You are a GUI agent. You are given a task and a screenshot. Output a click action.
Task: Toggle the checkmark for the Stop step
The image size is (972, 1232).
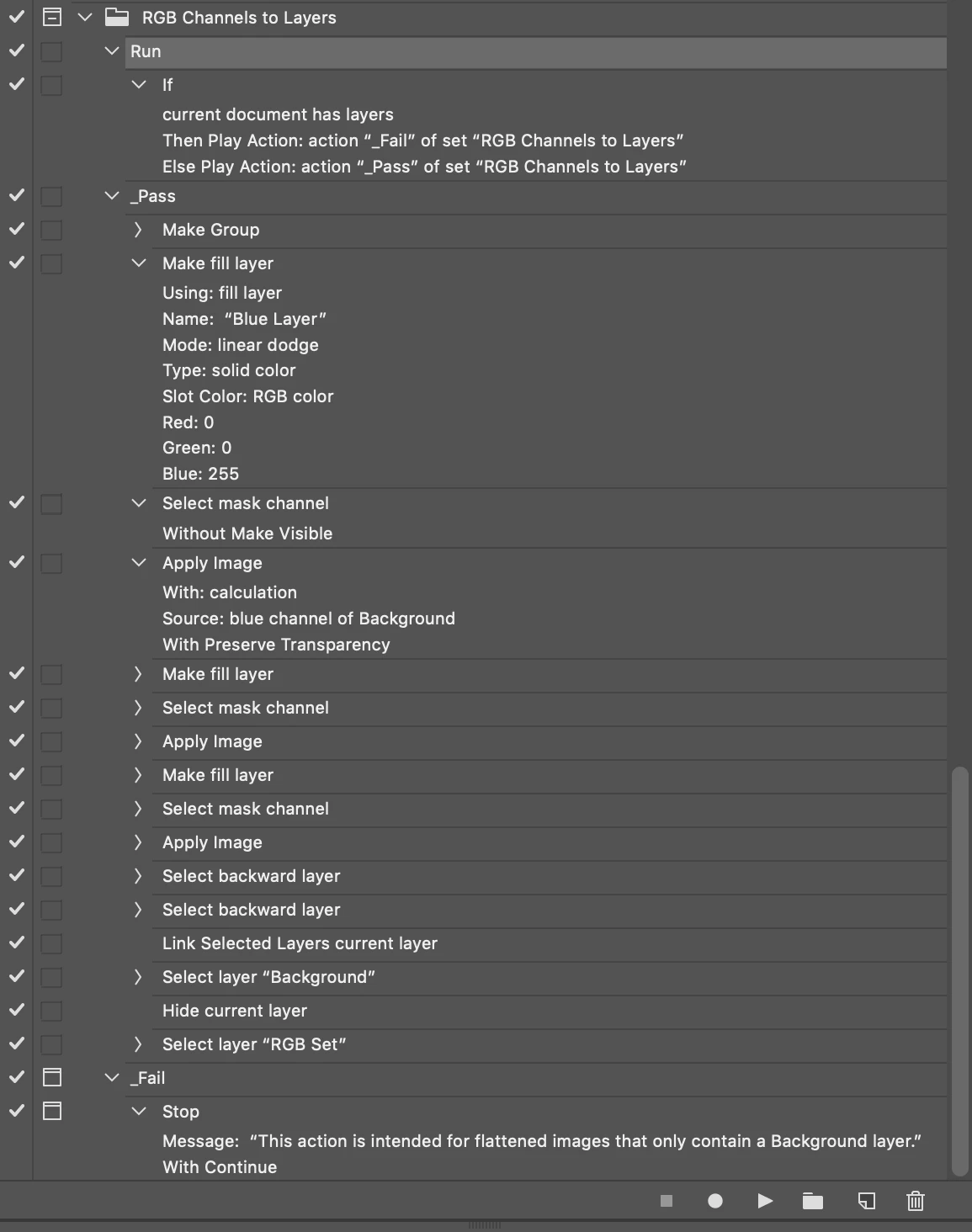[16, 1111]
